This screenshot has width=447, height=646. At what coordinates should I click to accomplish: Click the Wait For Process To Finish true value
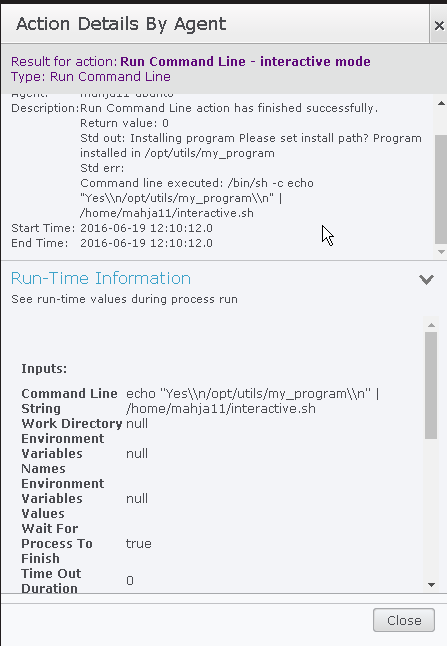[138, 543]
